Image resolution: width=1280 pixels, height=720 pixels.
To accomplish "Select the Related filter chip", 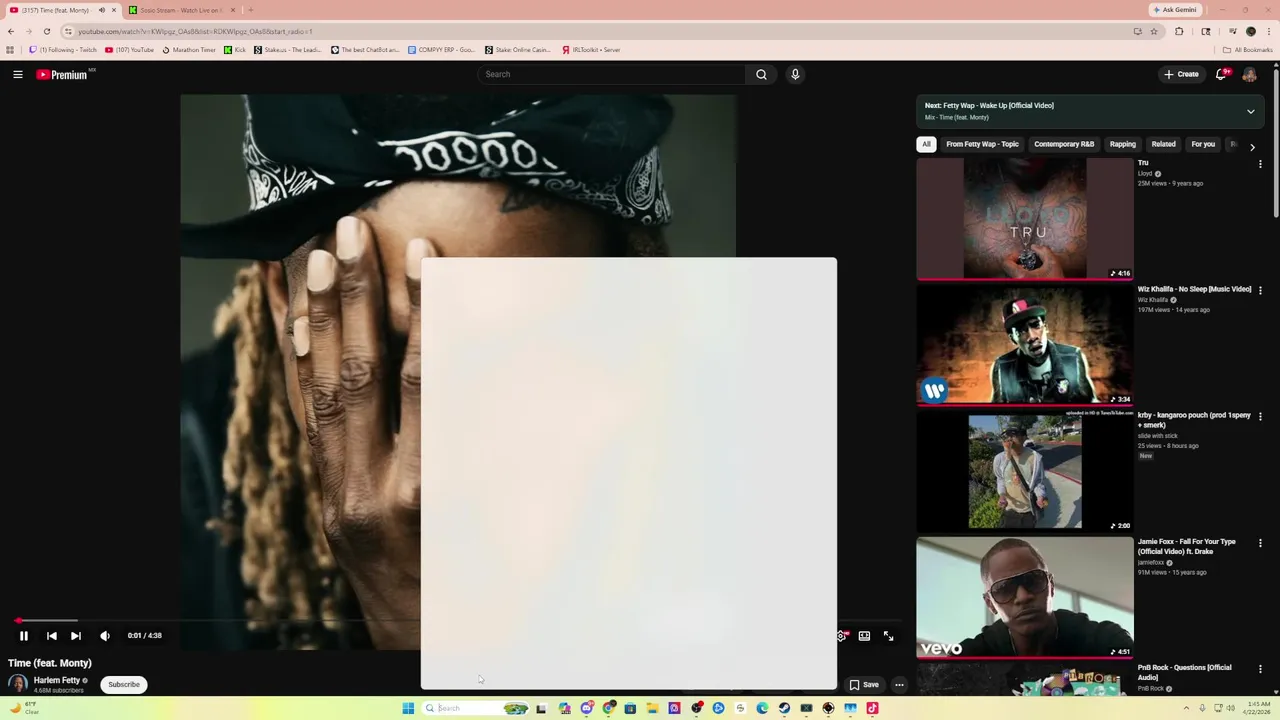I will coord(1163,144).
